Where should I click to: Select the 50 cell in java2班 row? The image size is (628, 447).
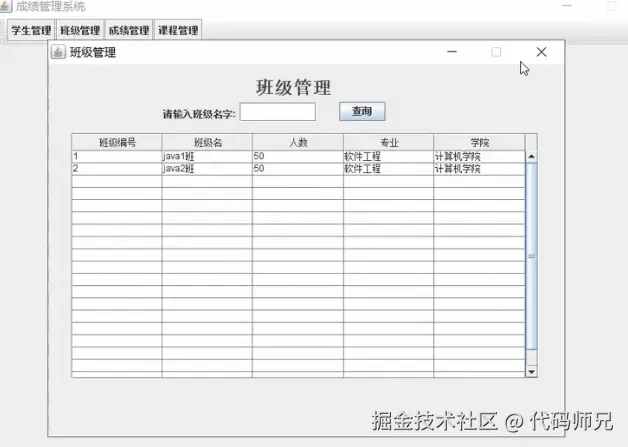click(x=298, y=169)
